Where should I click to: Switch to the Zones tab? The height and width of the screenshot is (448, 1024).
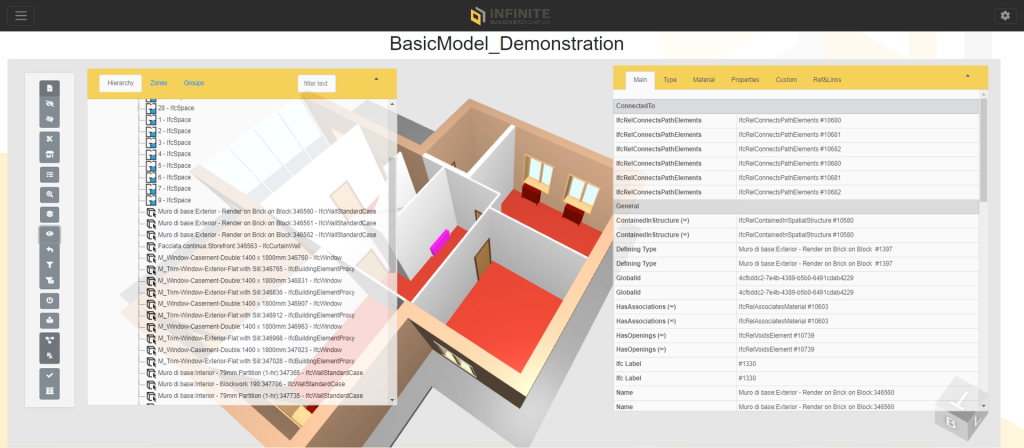click(159, 83)
